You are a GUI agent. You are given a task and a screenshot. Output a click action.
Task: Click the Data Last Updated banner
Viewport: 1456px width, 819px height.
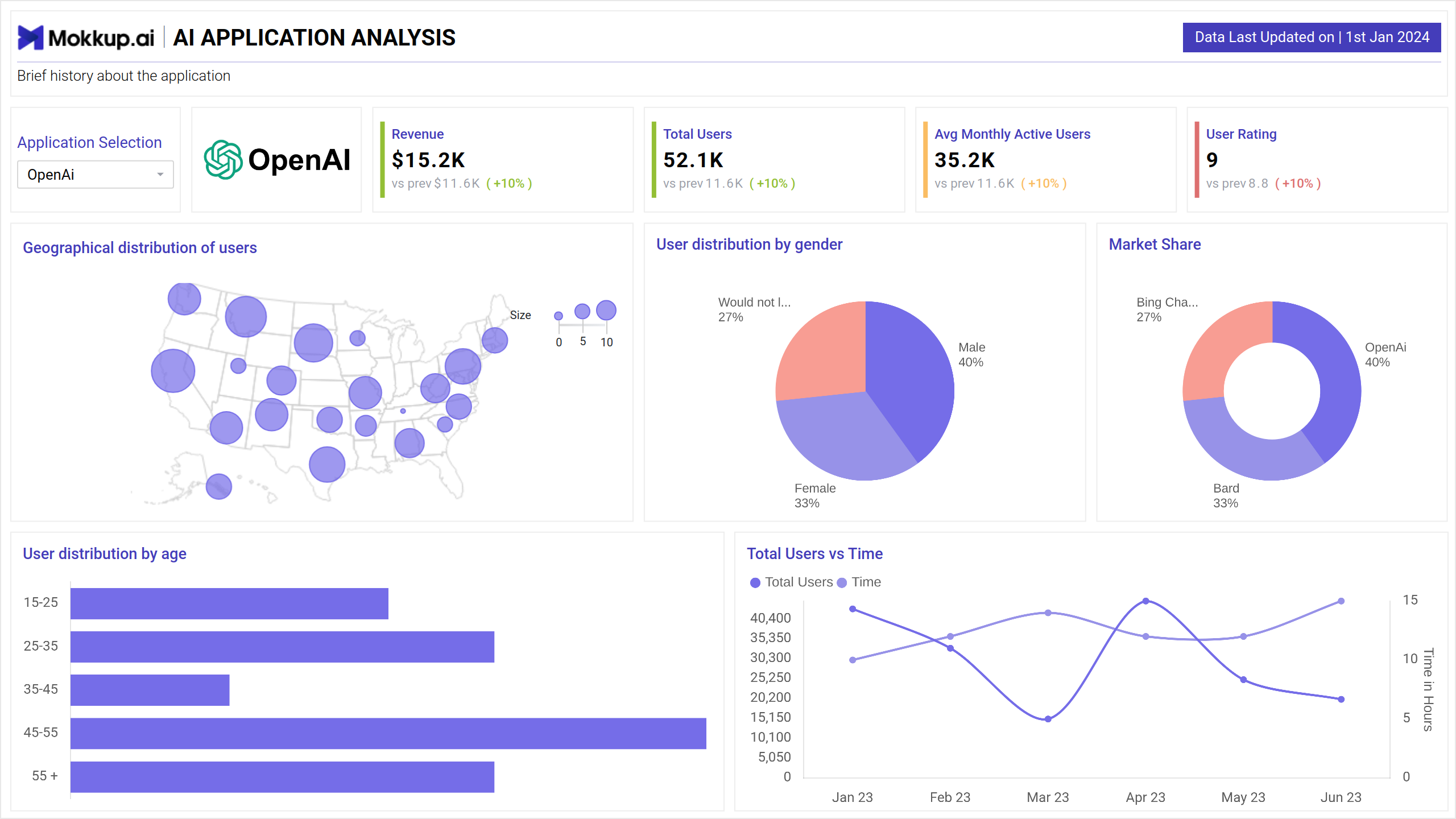pos(1312,38)
